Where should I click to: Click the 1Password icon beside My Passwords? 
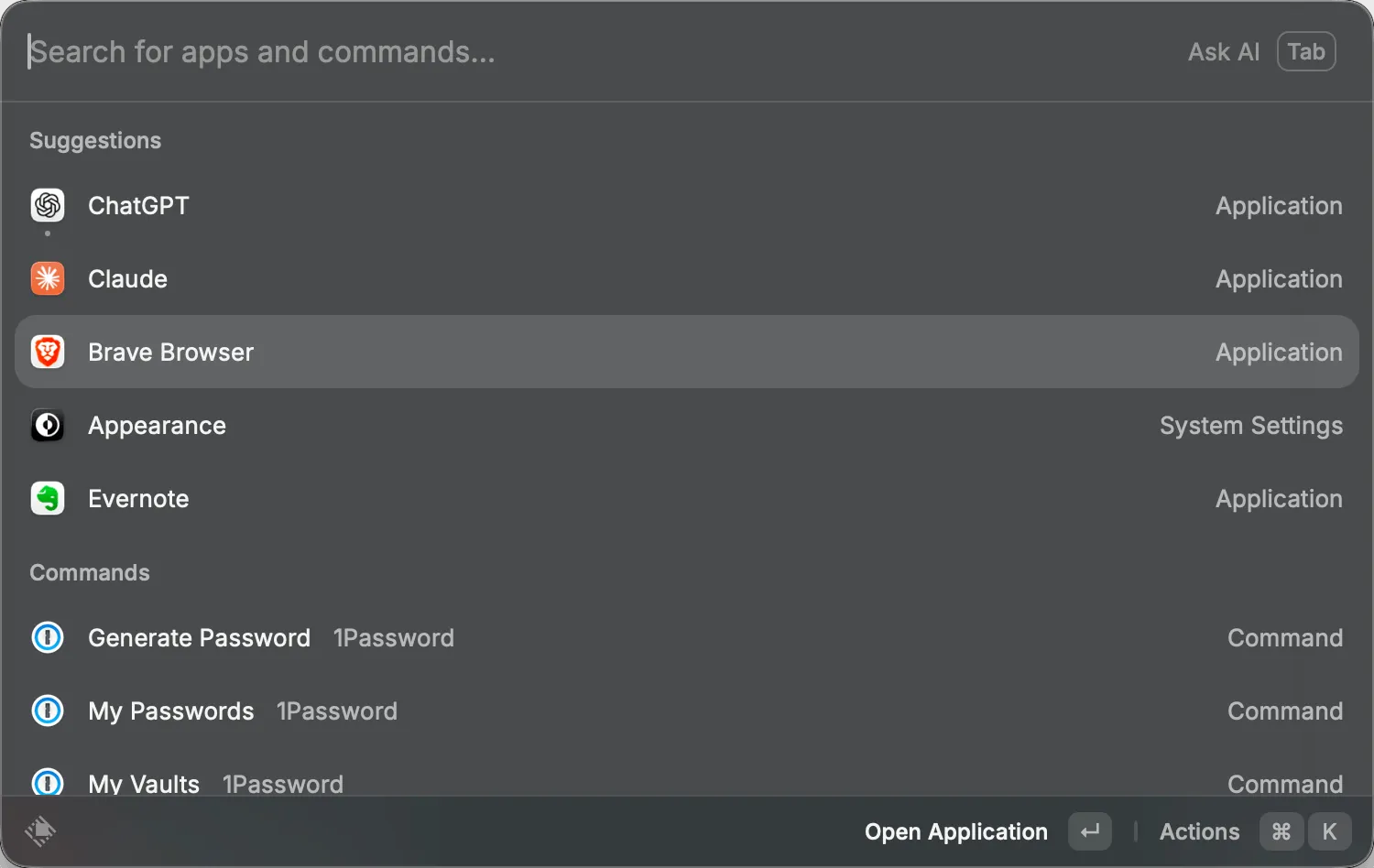[x=47, y=711]
